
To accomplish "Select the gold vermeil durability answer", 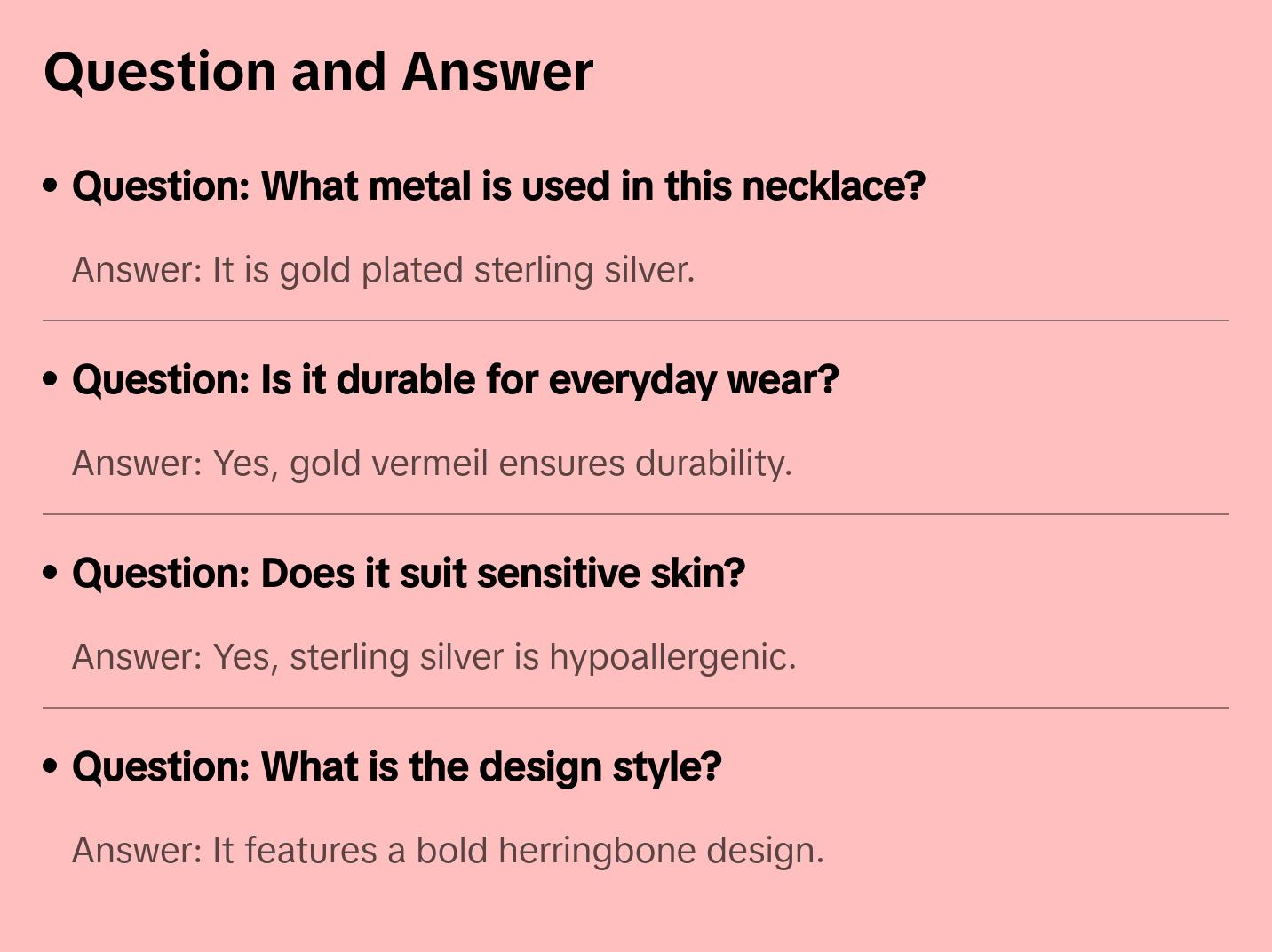I will 432,464.
